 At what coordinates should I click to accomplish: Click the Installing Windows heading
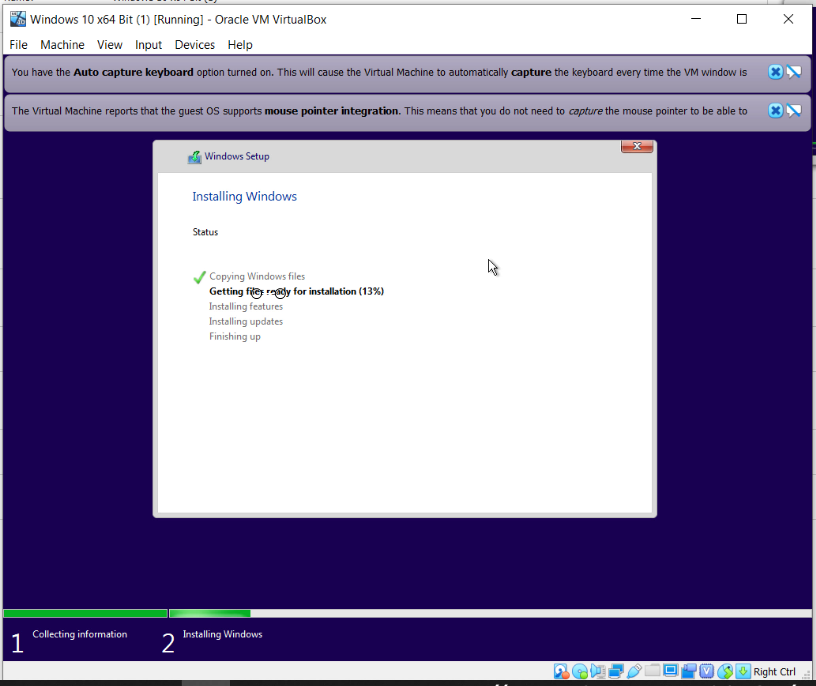pos(245,197)
